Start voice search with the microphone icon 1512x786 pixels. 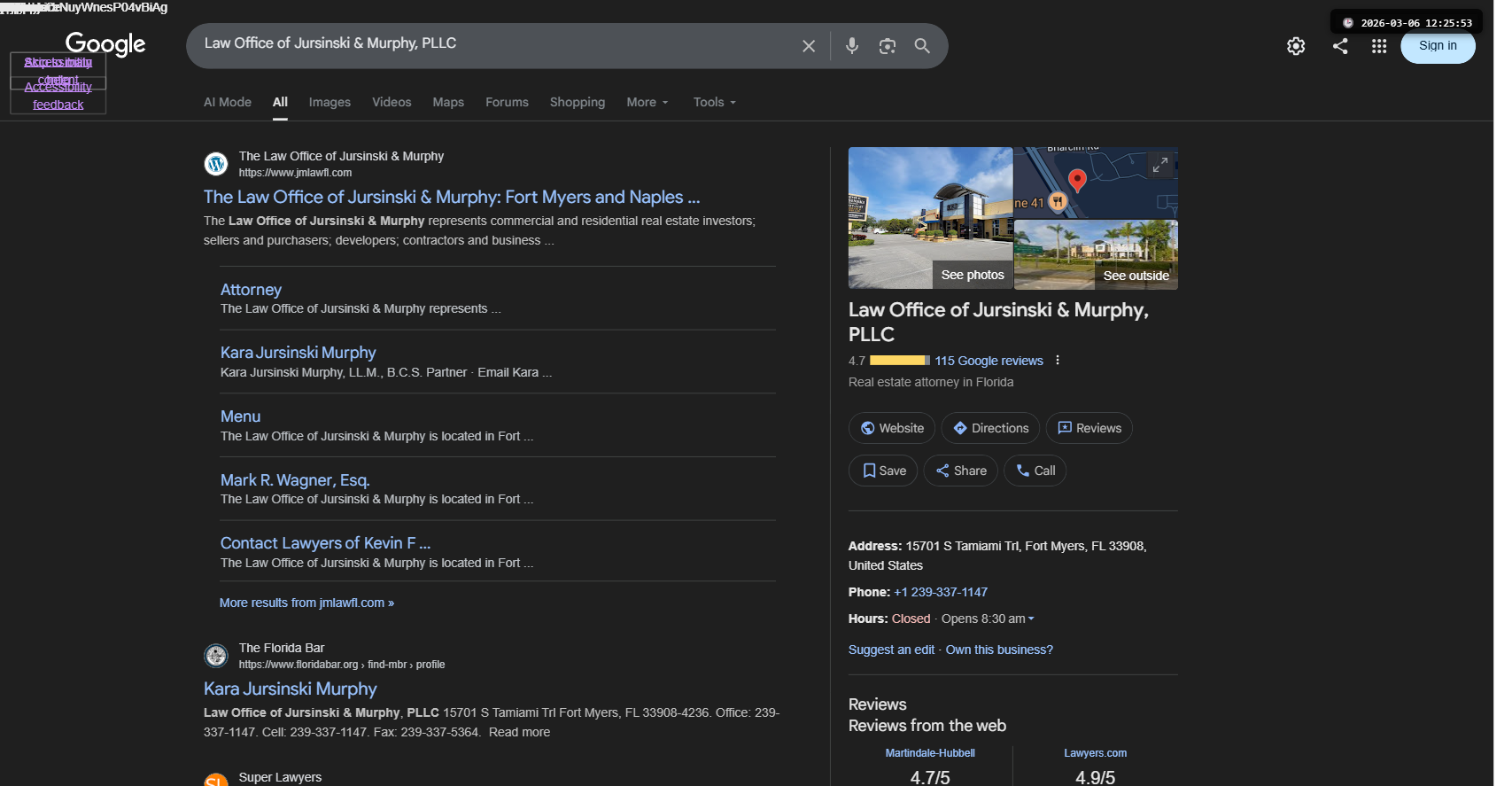[852, 46]
